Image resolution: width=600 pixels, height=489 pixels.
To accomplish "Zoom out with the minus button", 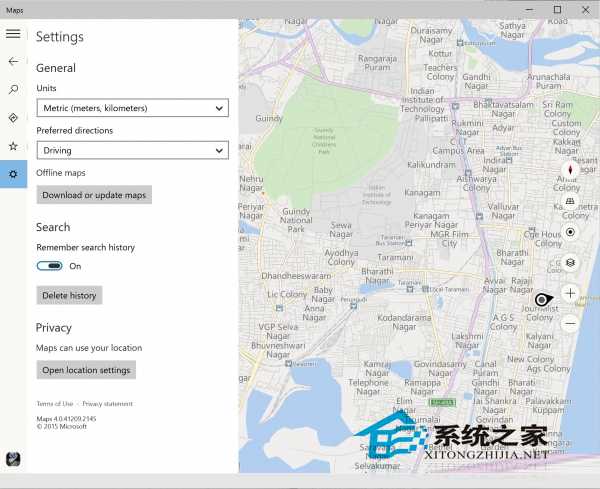I will [x=570, y=324].
